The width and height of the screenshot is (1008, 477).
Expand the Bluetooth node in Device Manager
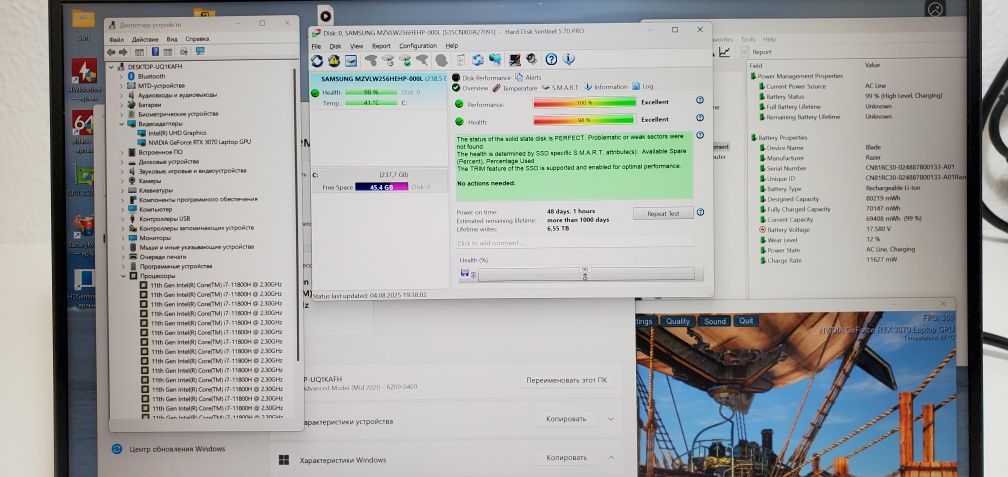click(122, 76)
